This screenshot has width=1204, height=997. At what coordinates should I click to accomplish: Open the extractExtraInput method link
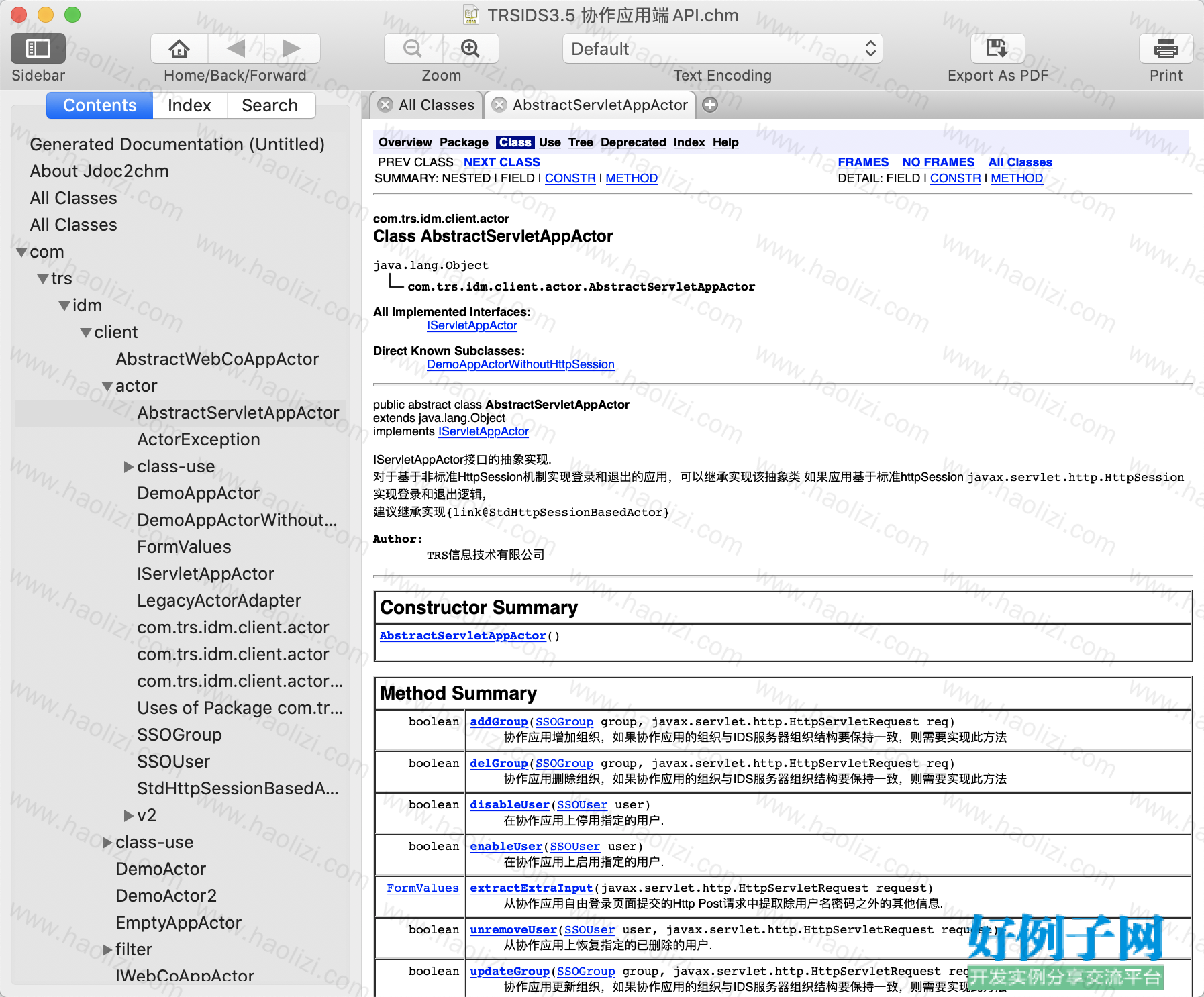pos(532,888)
